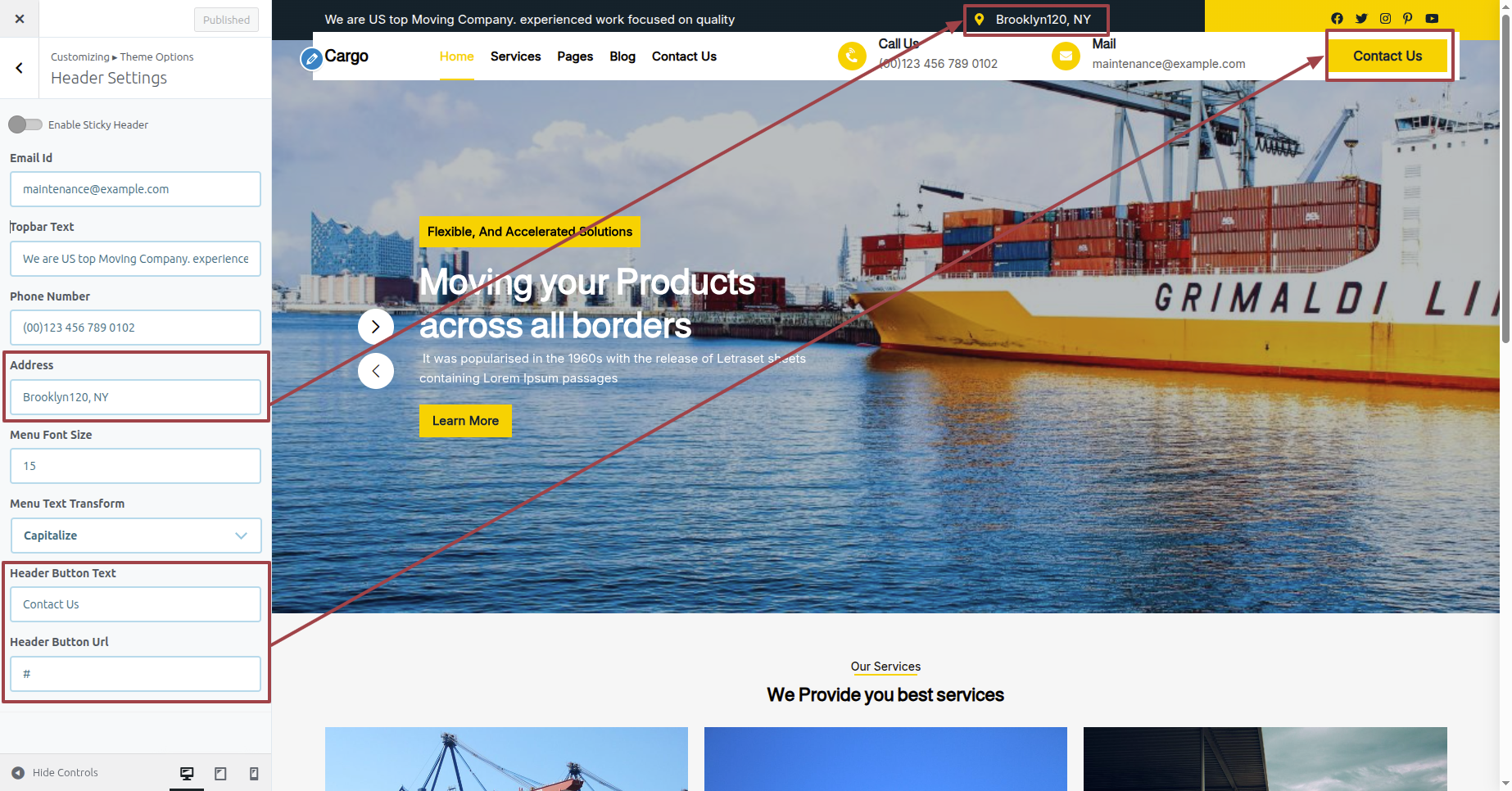Viewport: 1512px width, 791px height.
Task: Open the Blog menu item
Action: tap(622, 56)
